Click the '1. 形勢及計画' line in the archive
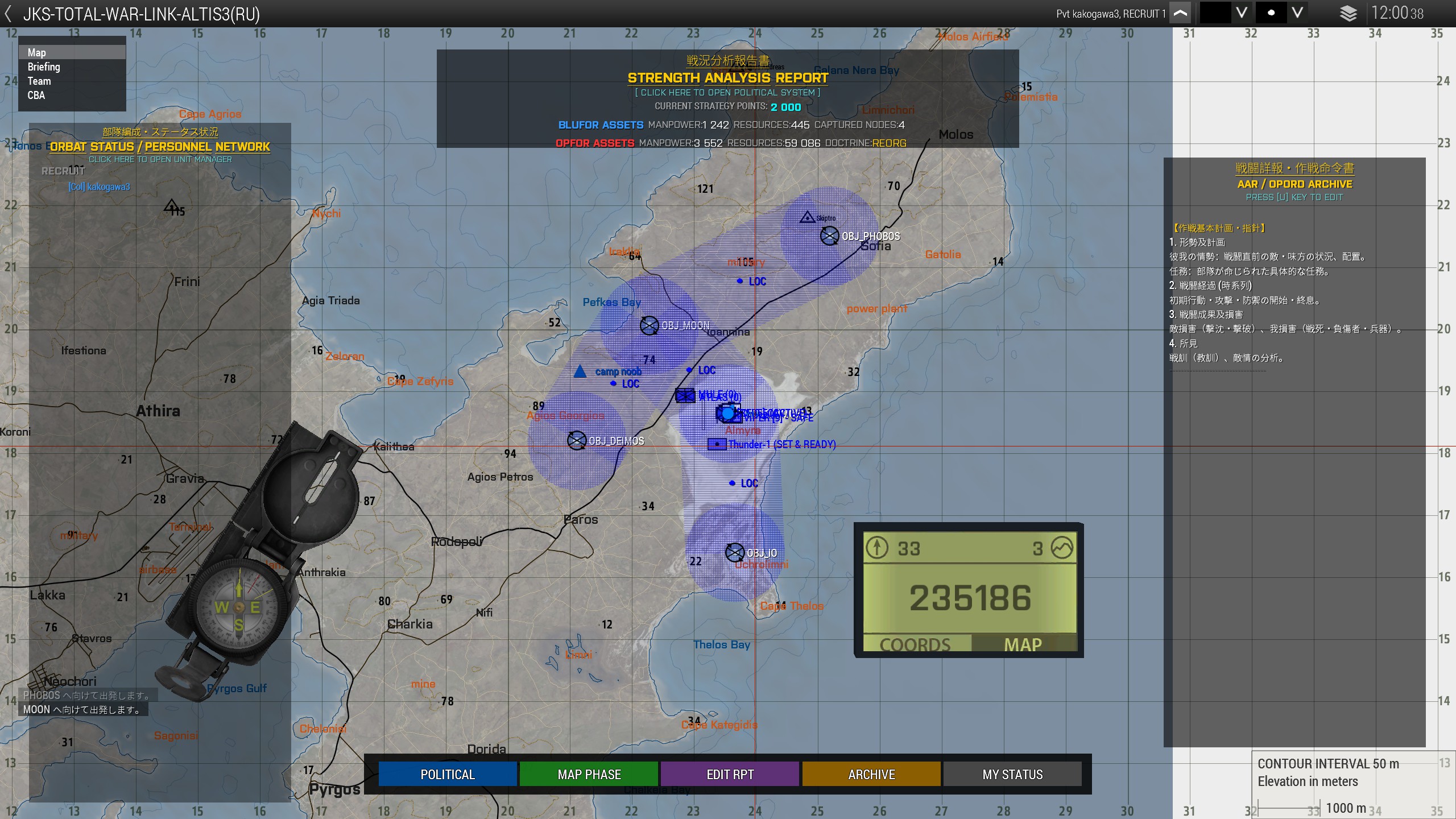This screenshot has height=819, width=1456. pyautogui.click(x=1197, y=242)
